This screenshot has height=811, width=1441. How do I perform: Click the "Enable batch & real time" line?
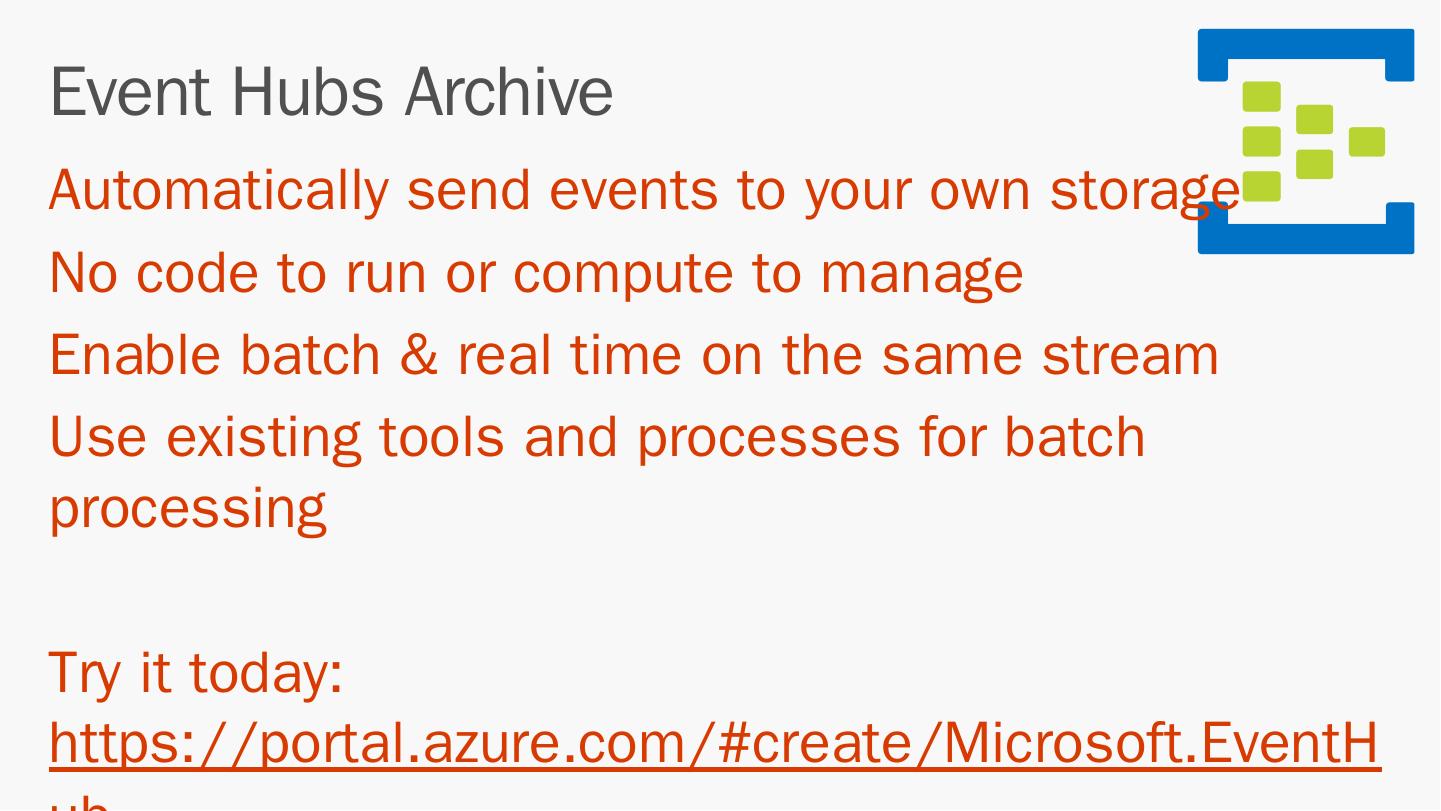(x=633, y=355)
